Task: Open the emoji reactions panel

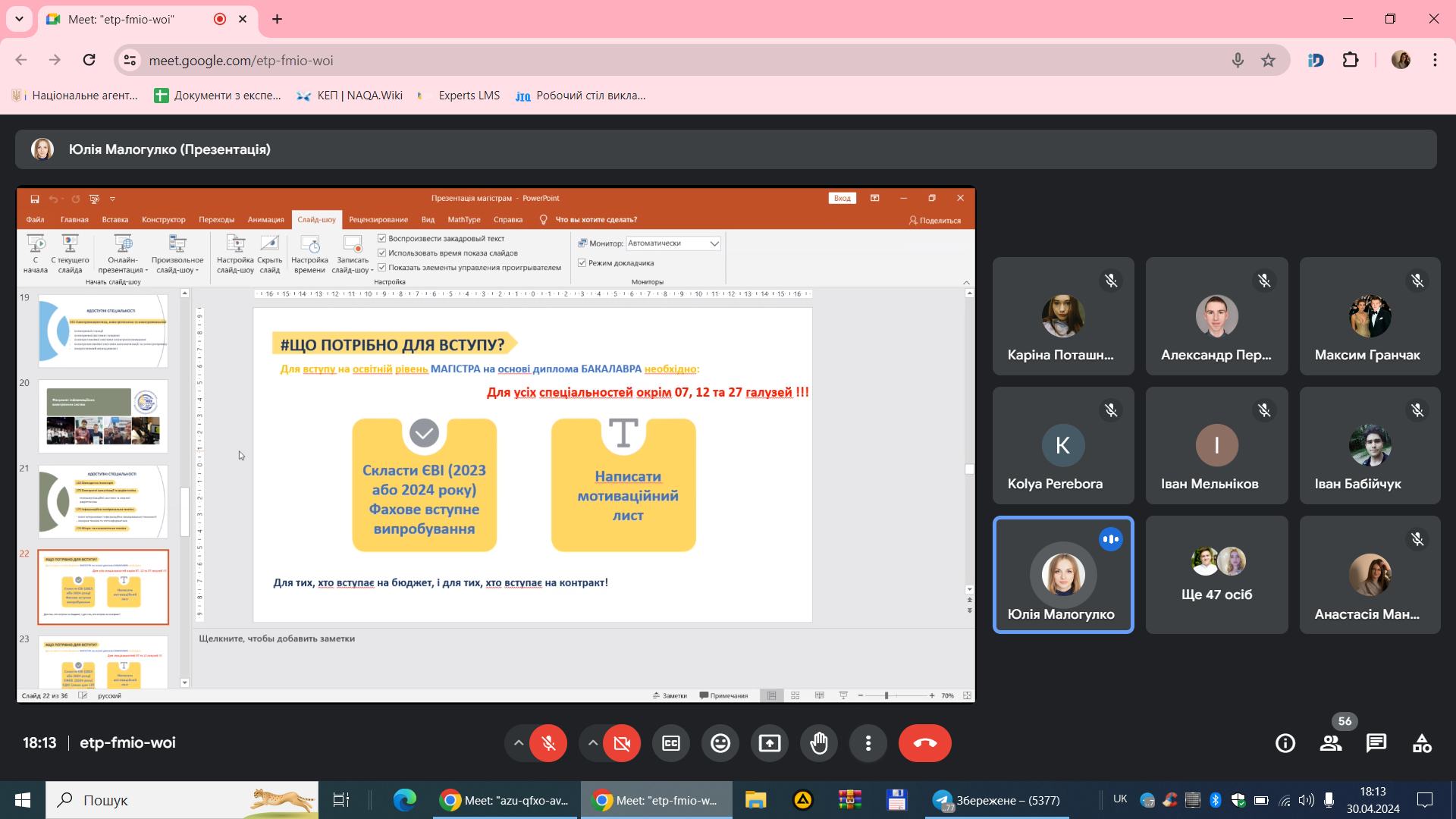Action: coord(720,743)
